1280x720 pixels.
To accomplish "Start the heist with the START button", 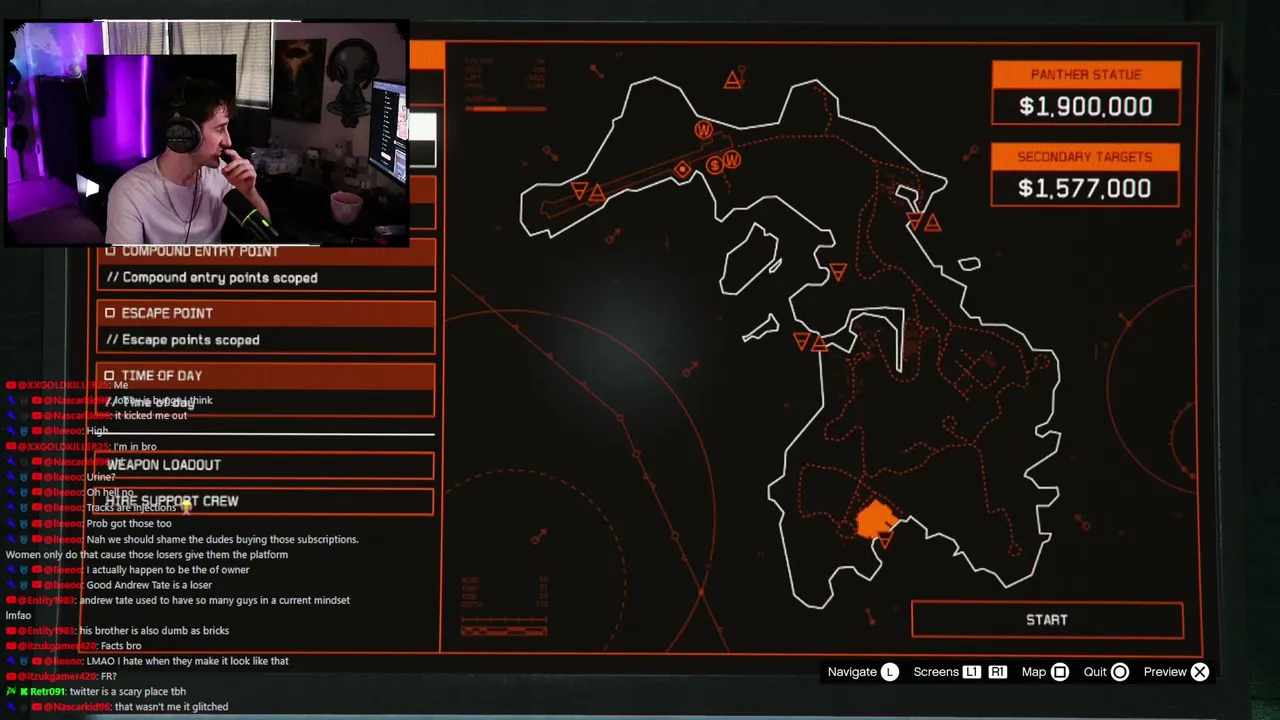I will coord(1047,620).
